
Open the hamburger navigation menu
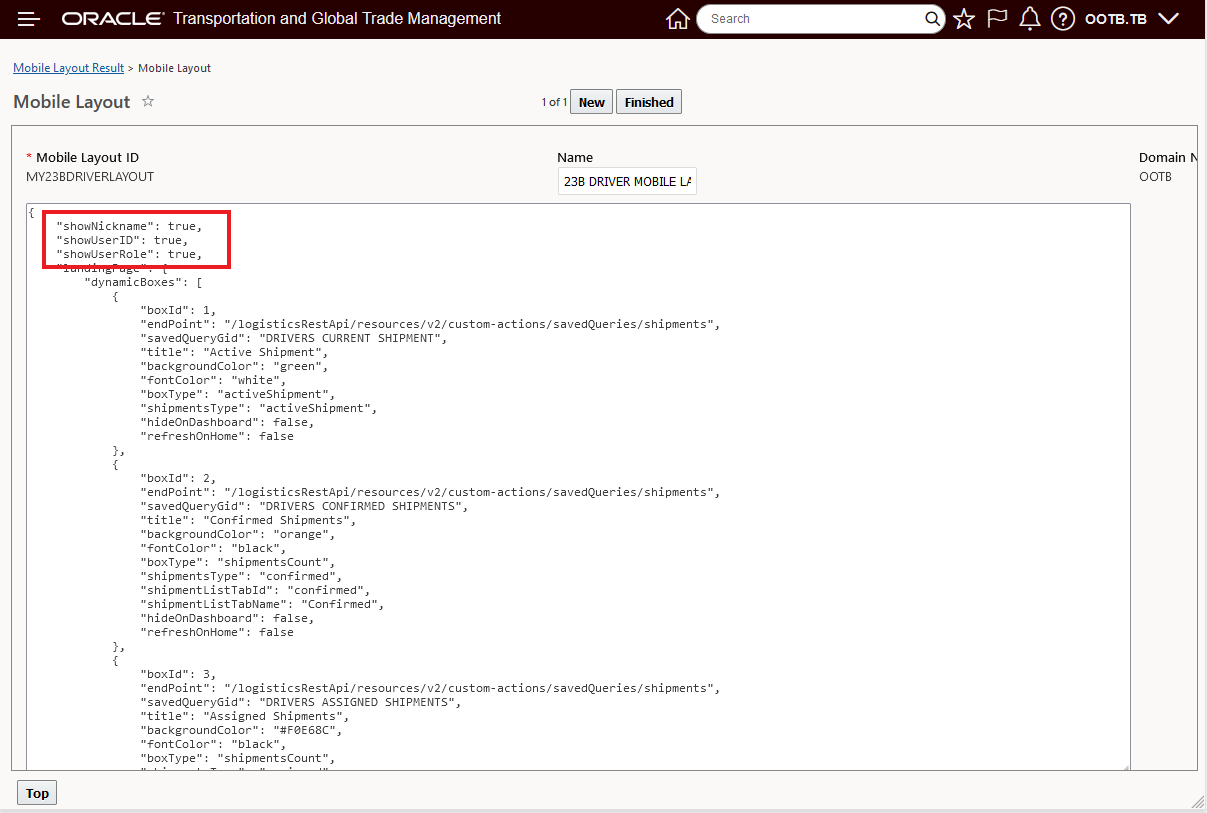29,19
